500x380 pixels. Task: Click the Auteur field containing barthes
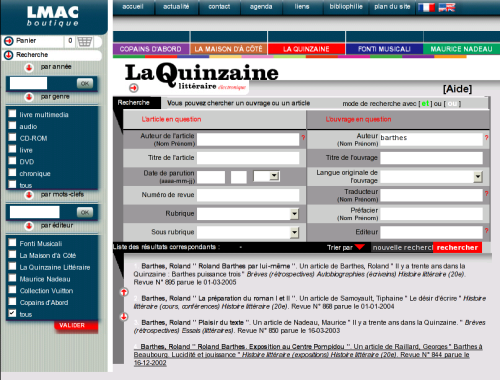(431, 139)
